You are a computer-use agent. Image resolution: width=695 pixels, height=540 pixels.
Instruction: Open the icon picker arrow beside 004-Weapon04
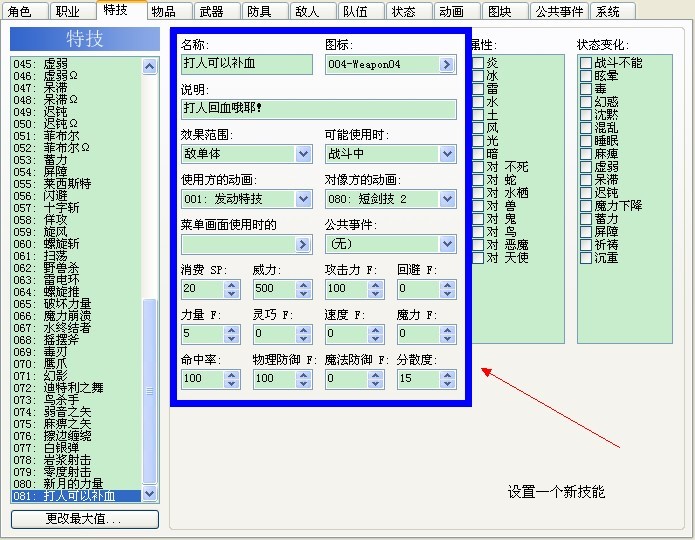pyautogui.click(x=447, y=64)
